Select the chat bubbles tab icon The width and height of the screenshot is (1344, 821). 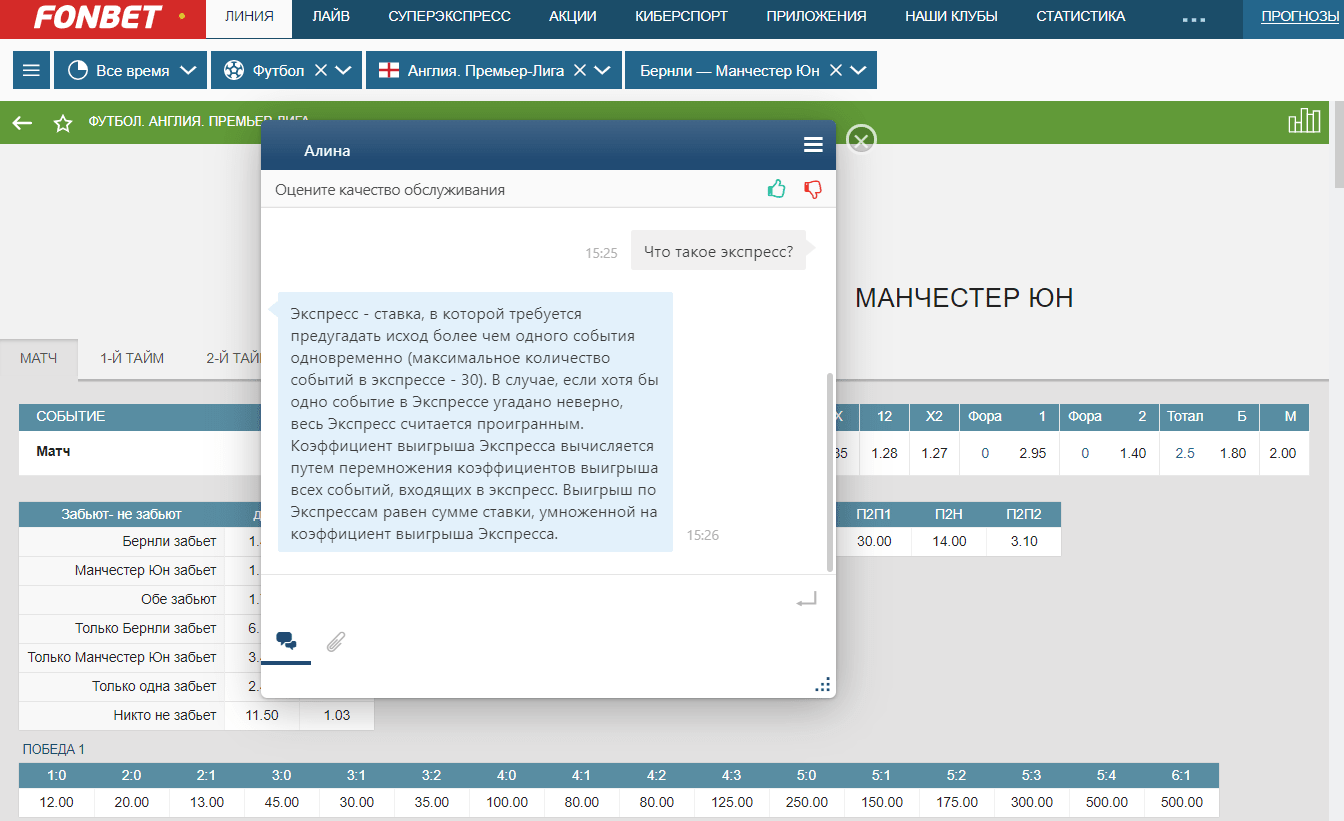(286, 642)
